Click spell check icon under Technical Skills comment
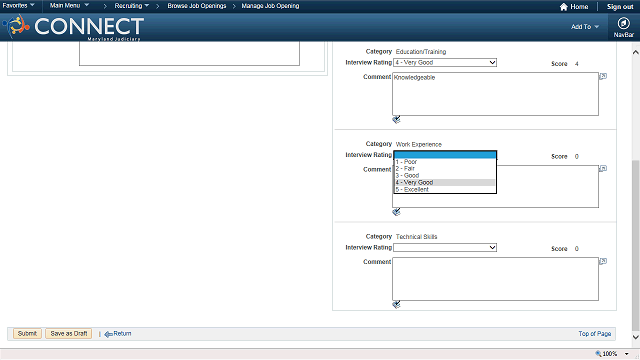 [x=396, y=304]
